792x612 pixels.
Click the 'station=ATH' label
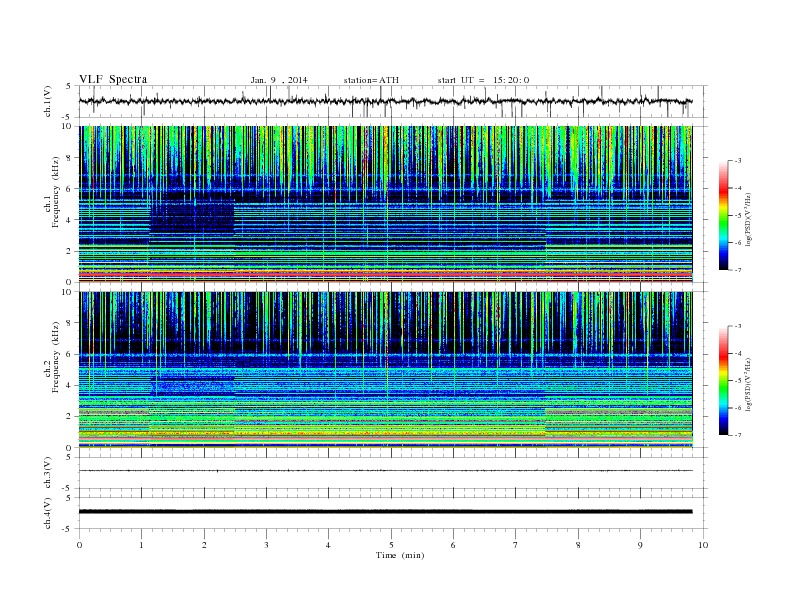click(371, 80)
